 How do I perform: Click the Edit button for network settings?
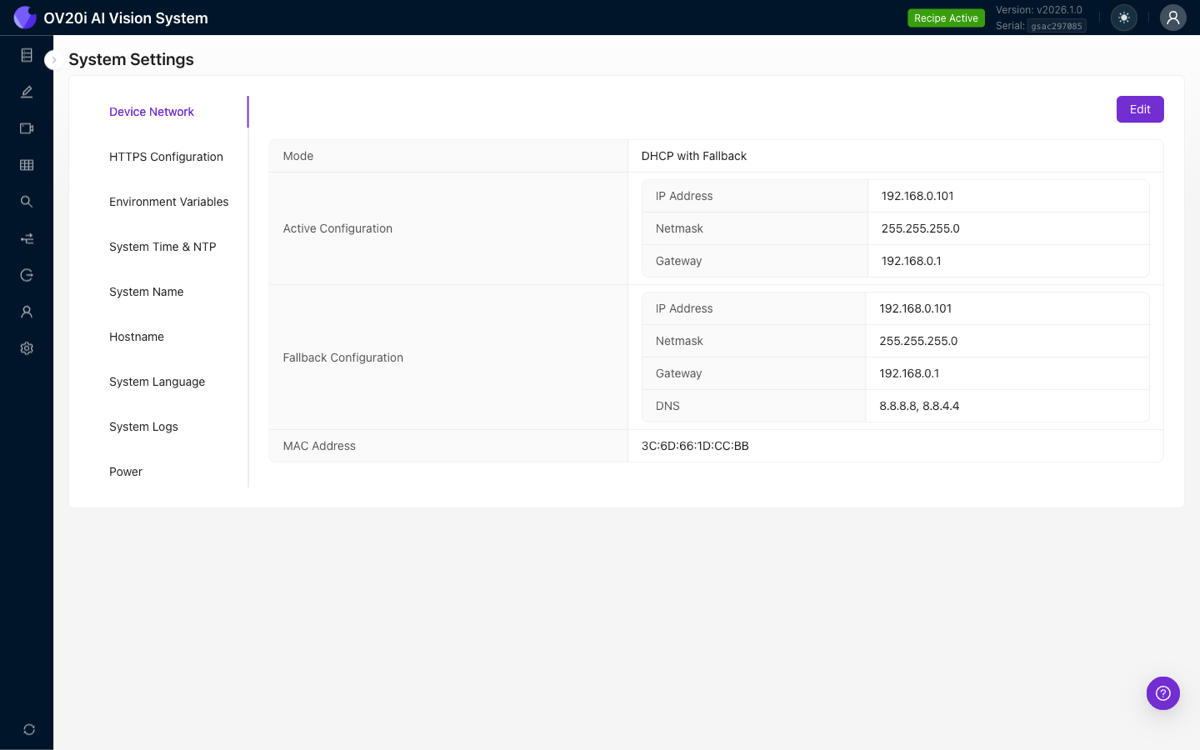click(x=1139, y=110)
